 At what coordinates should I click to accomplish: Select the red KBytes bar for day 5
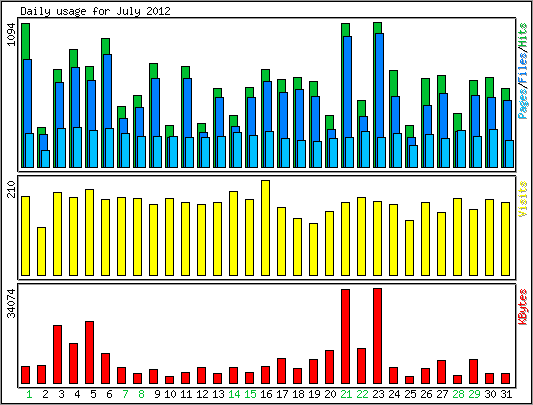pos(89,353)
